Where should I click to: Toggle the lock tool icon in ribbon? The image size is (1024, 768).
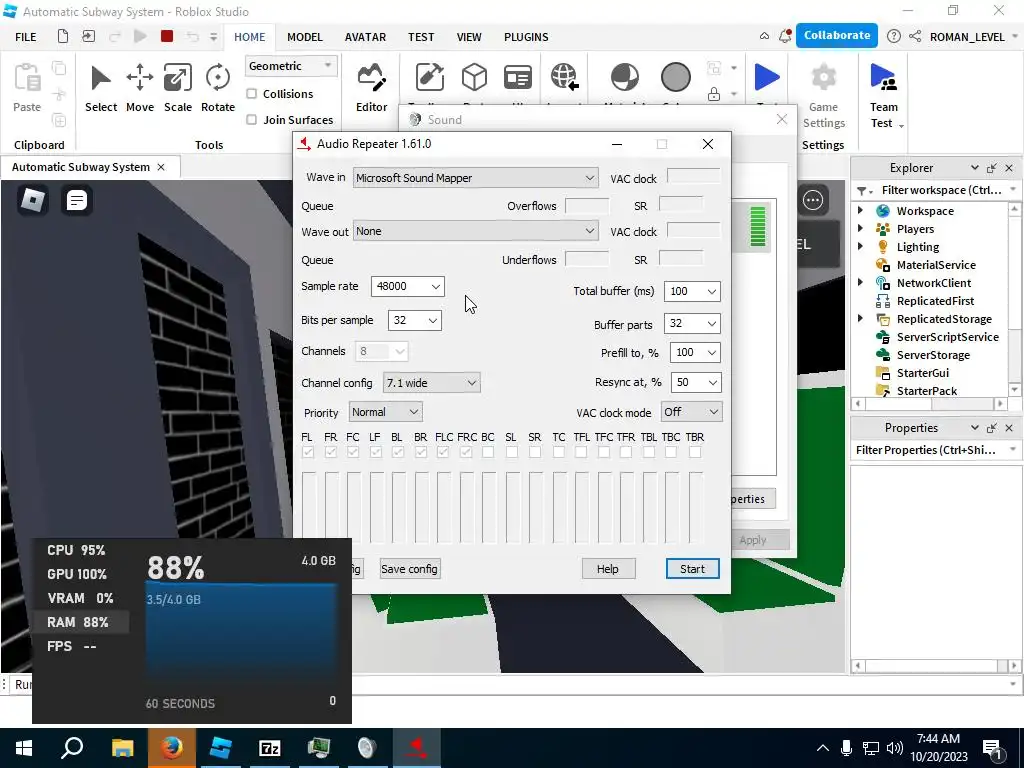(x=714, y=94)
